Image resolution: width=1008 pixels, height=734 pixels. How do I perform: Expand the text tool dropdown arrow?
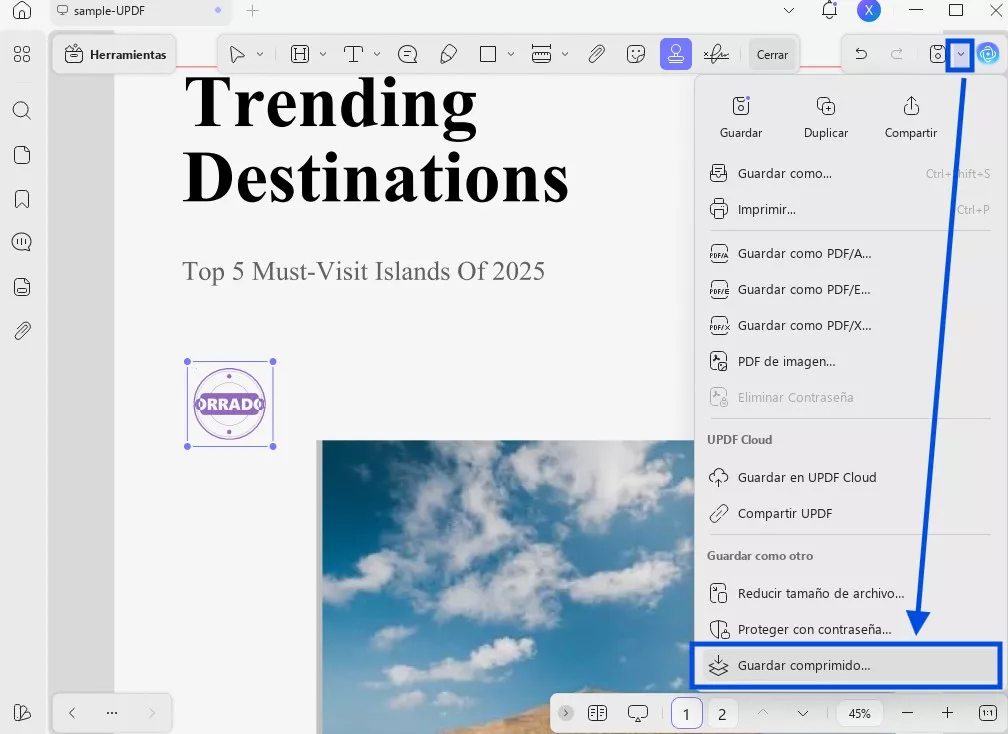377,54
